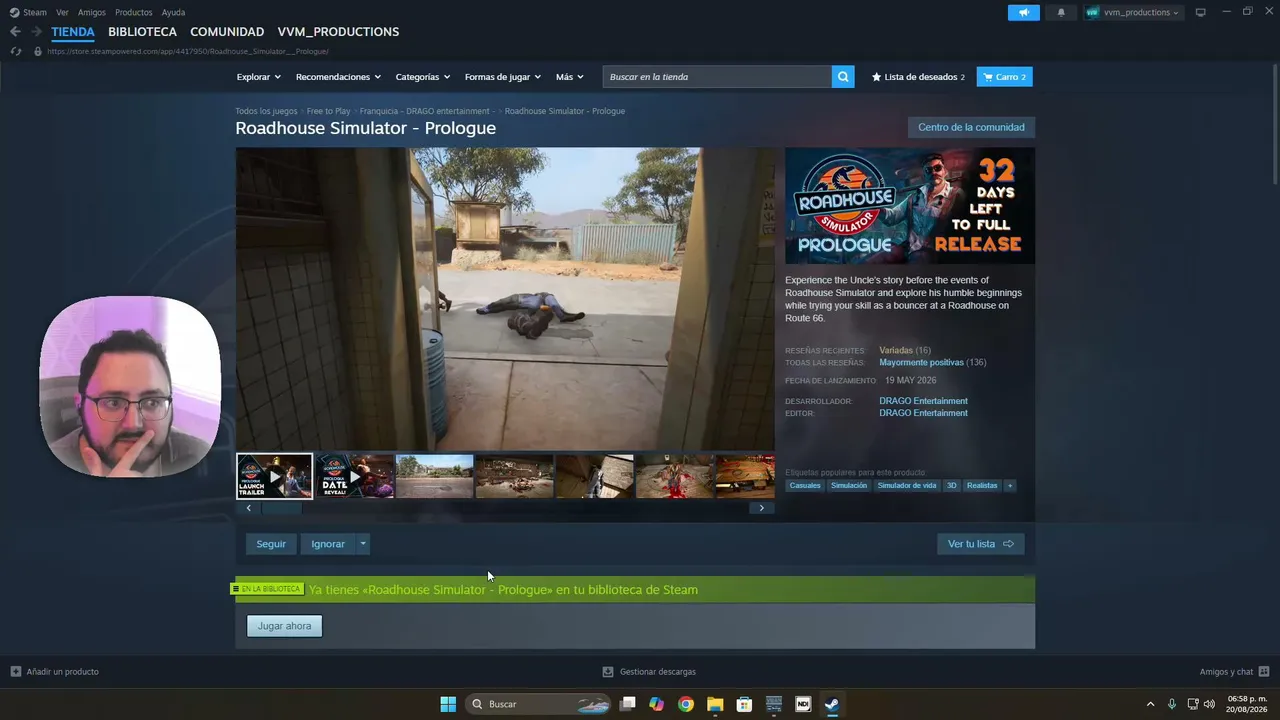Open Windows Start menu
This screenshot has width=1280, height=720.
(448, 704)
